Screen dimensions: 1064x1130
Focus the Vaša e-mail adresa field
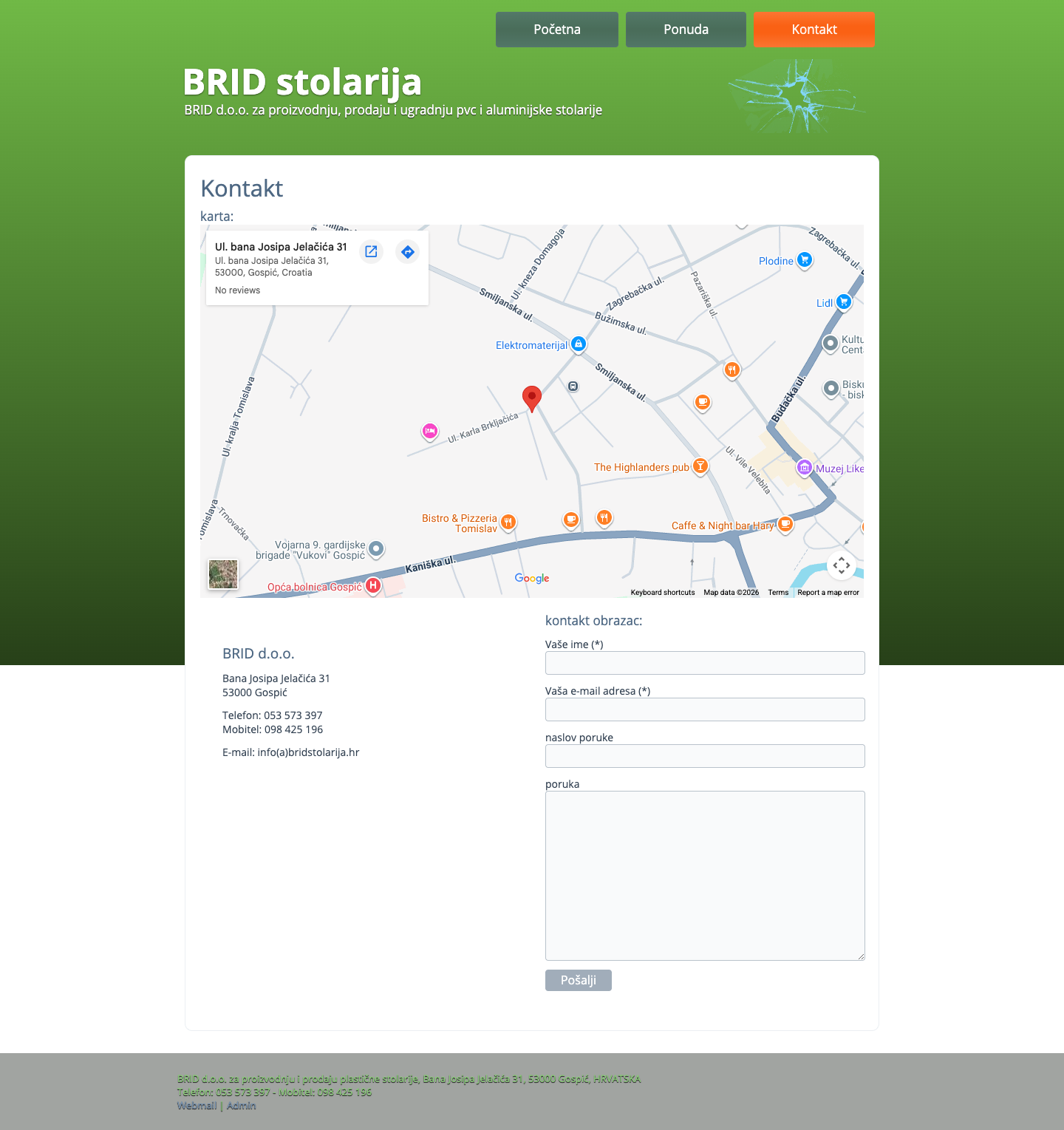coord(705,709)
